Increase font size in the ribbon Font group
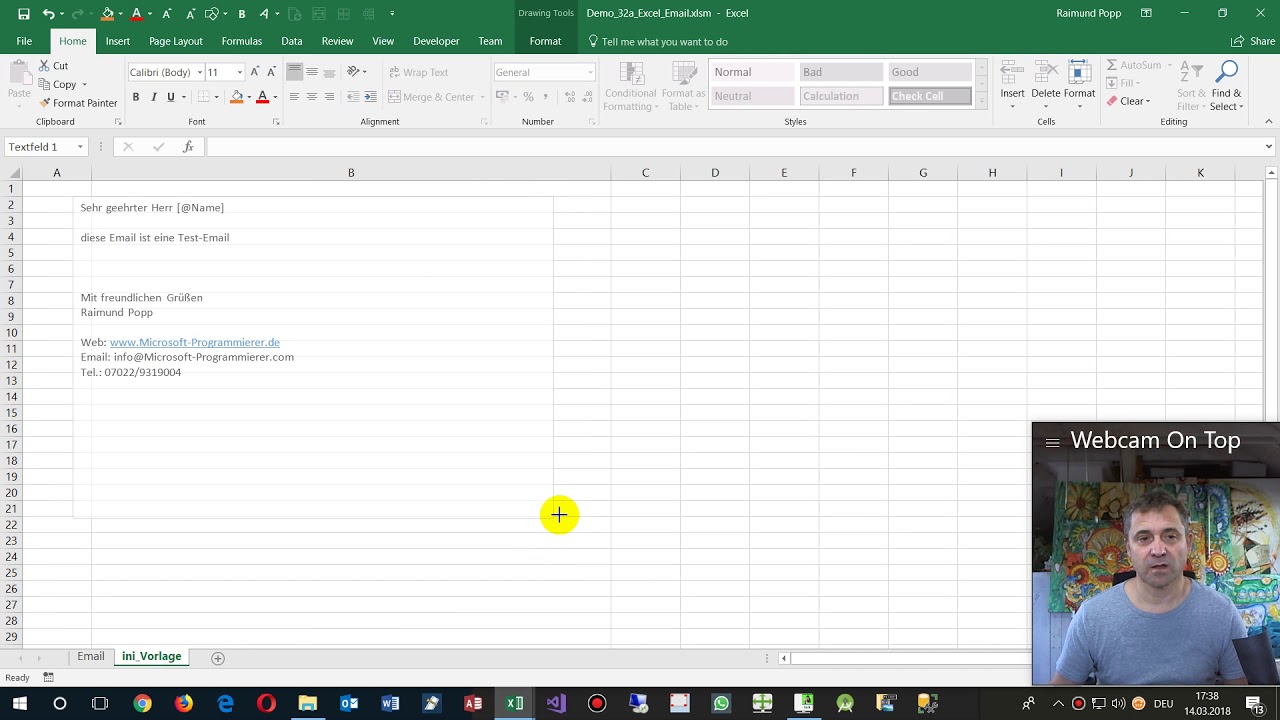1280x720 pixels. pos(255,72)
